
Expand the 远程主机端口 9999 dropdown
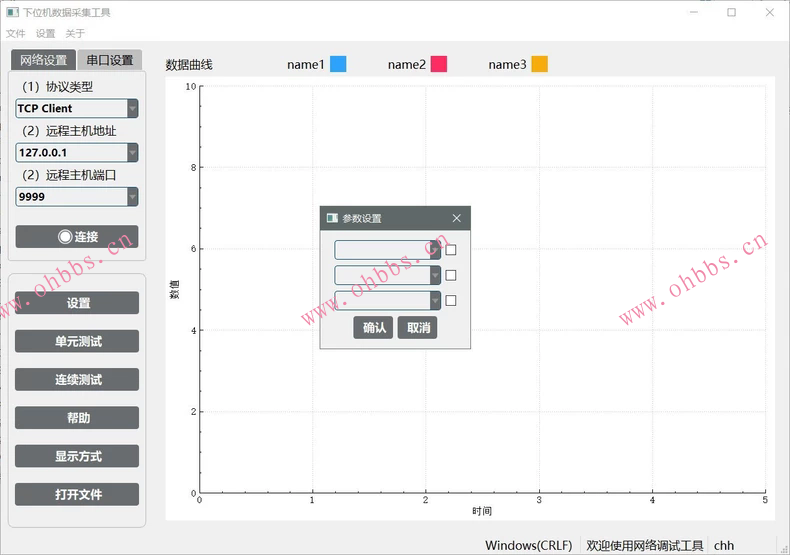coord(133,197)
